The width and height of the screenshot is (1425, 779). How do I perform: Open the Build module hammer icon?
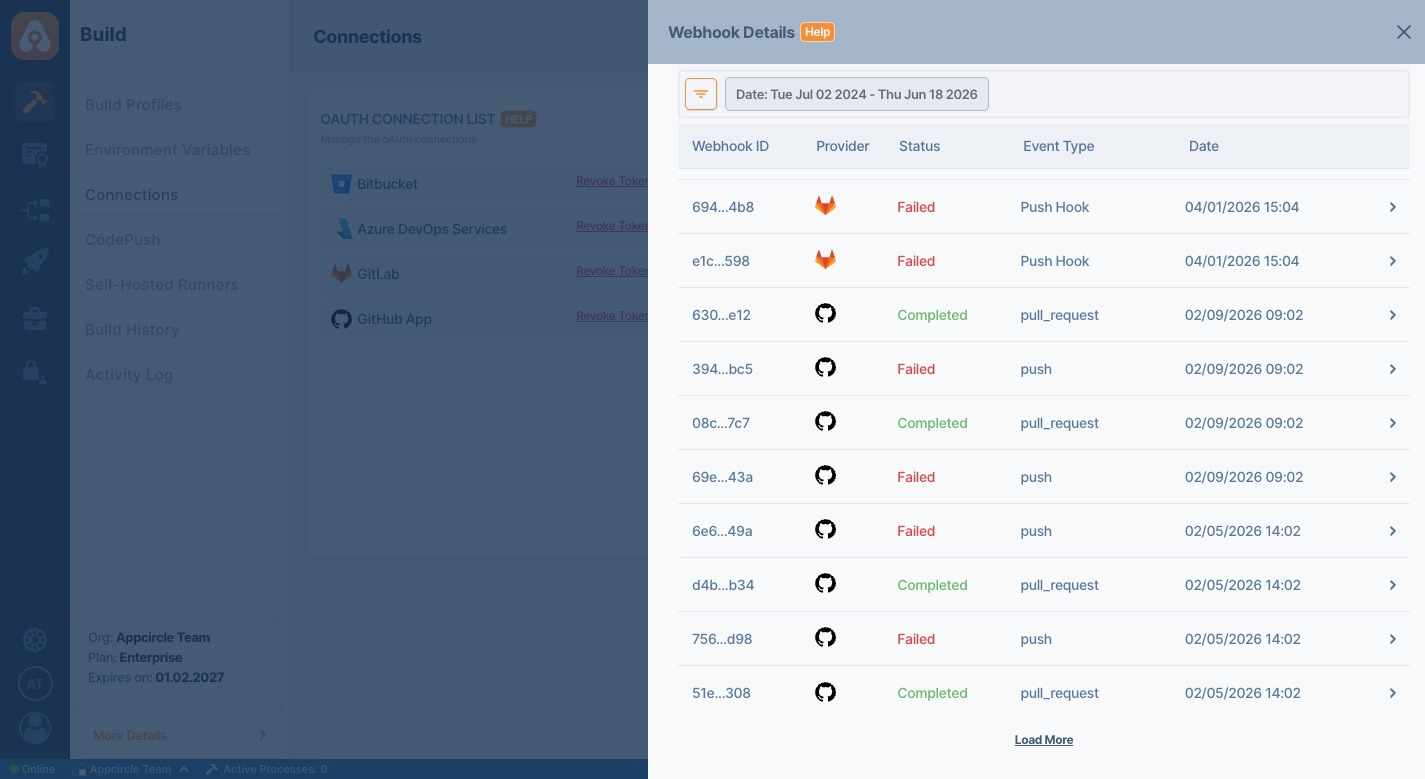pyautogui.click(x=35, y=102)
